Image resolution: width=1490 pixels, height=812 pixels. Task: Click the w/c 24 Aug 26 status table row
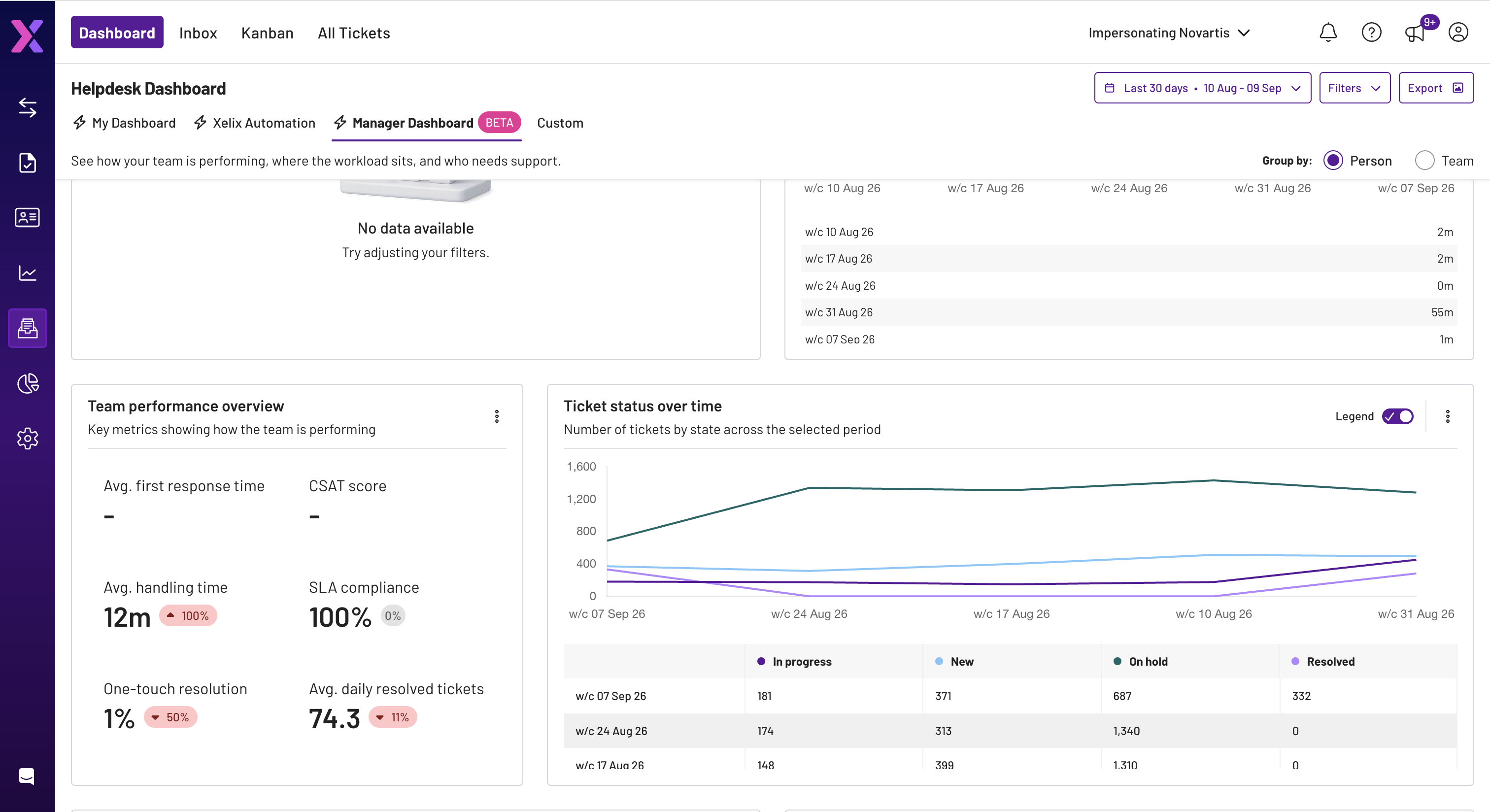1010,731
